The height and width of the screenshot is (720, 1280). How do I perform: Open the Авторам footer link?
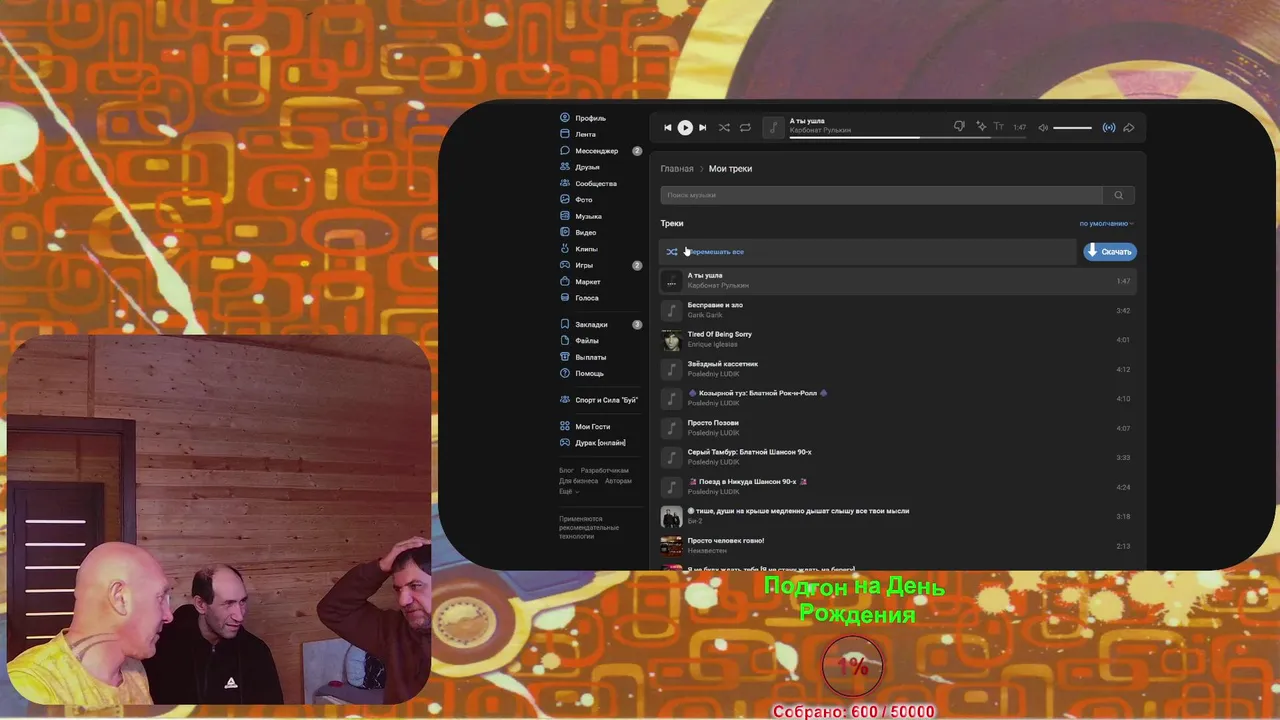618,481
